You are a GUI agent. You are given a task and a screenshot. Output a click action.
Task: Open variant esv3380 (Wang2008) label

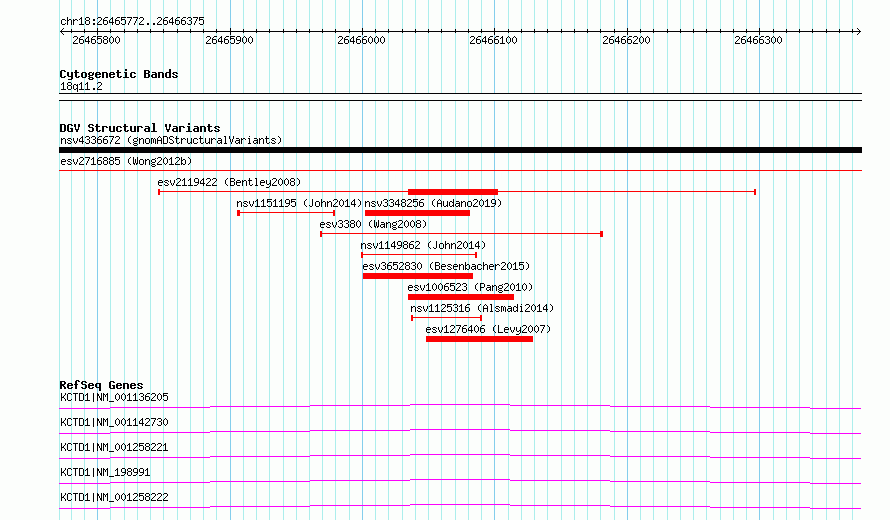click(373, 224)
